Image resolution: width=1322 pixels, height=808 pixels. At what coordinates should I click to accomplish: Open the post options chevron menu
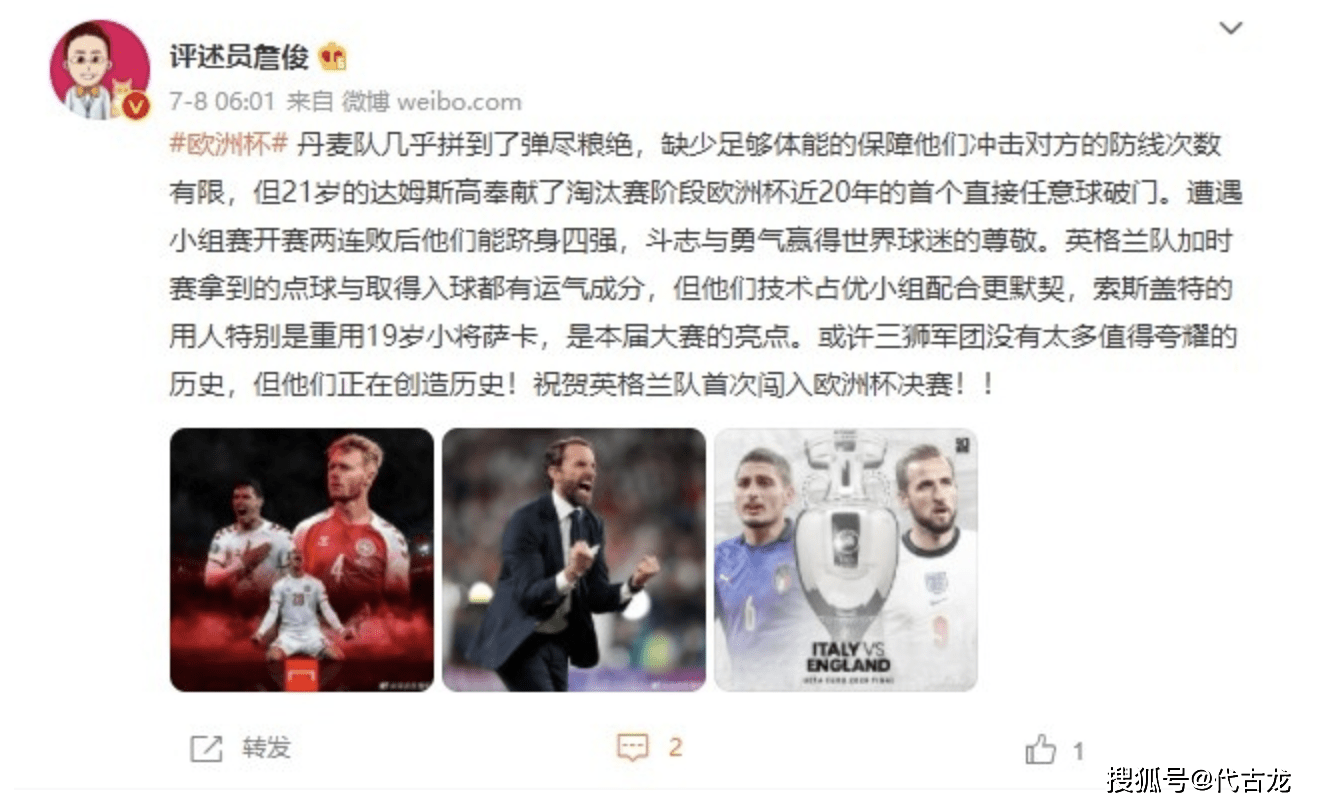tap(1231, 28)
